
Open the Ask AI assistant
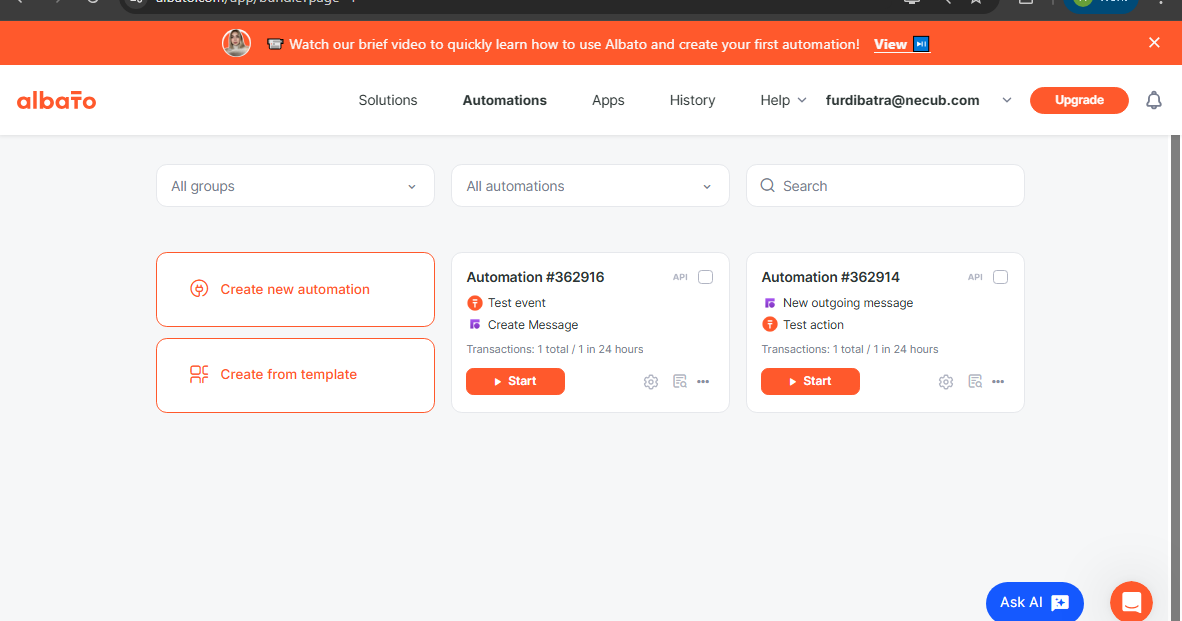point(1034,601)
